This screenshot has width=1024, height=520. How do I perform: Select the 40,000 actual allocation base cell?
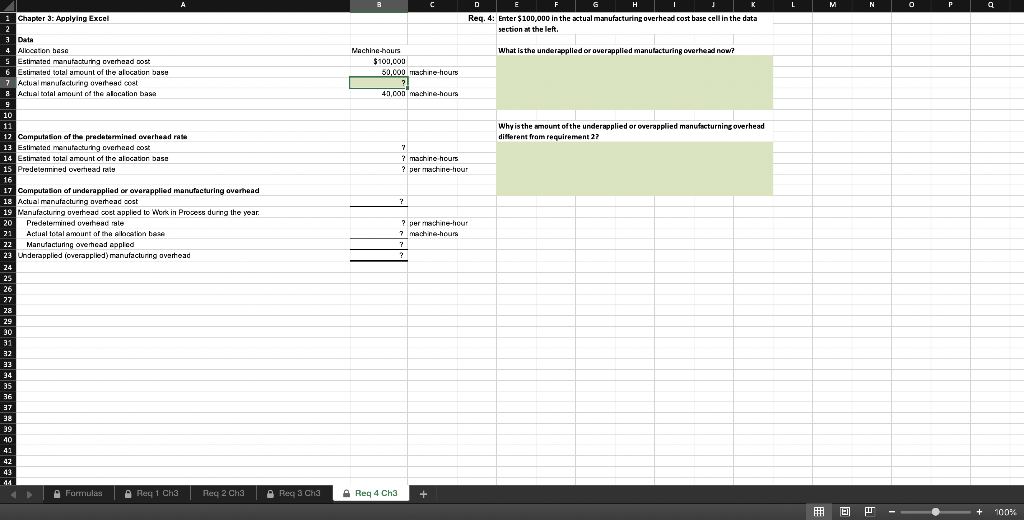click(x=379, y=93)
